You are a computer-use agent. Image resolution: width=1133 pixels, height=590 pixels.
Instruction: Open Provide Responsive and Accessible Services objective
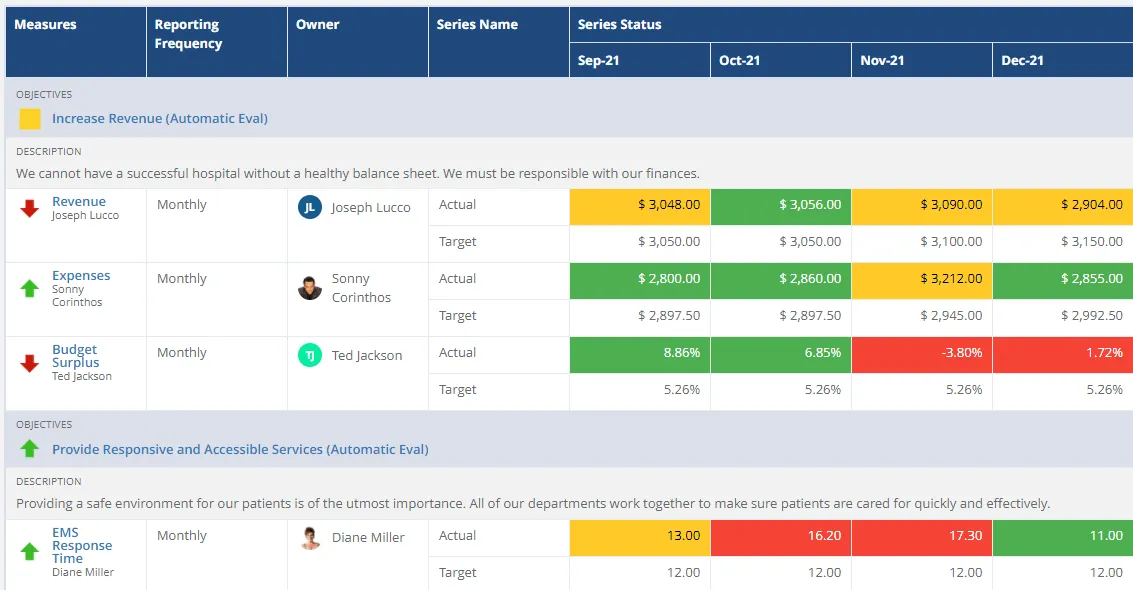pos(239,449)
